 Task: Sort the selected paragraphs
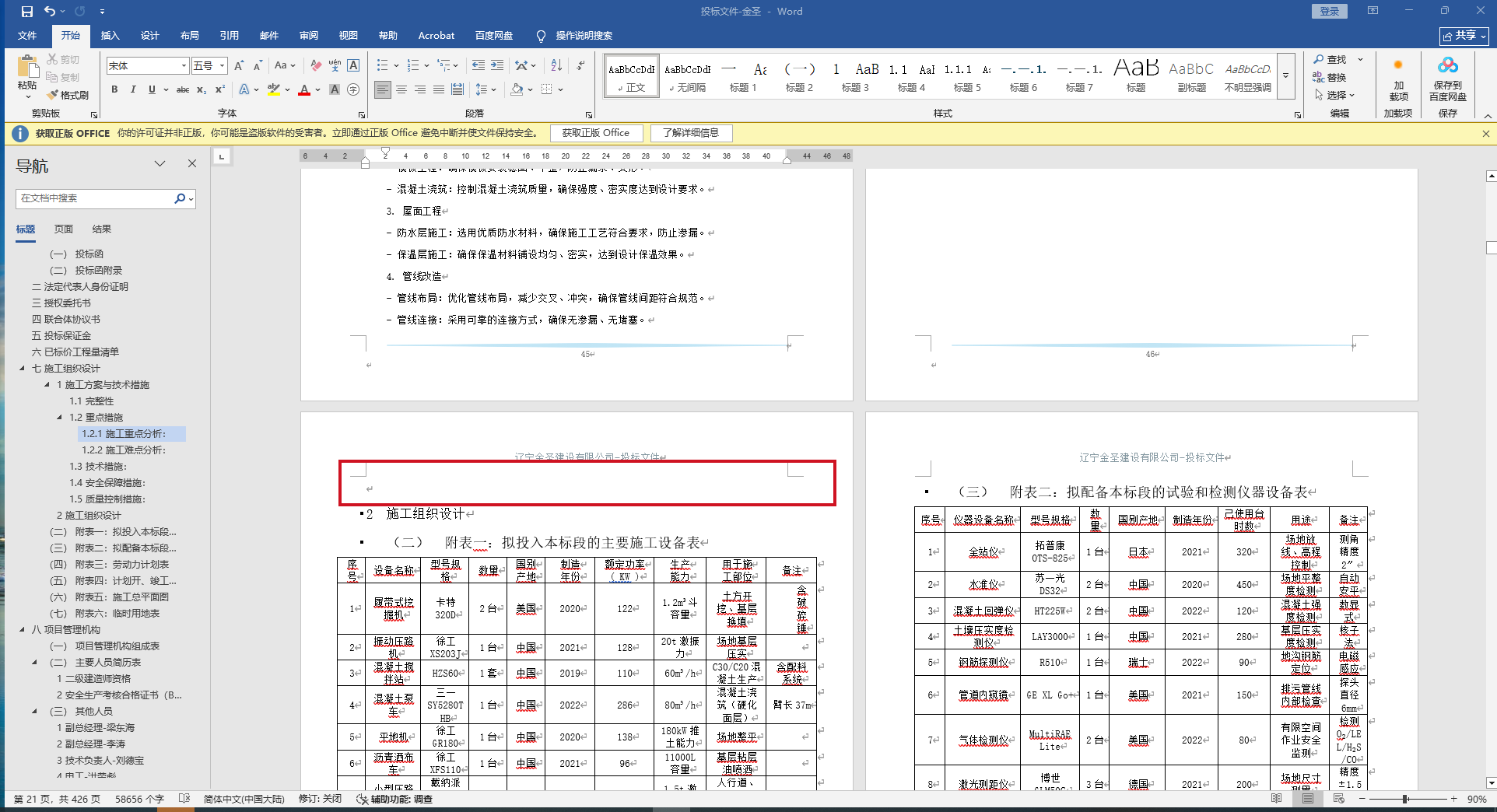click(x=556, y=65)
